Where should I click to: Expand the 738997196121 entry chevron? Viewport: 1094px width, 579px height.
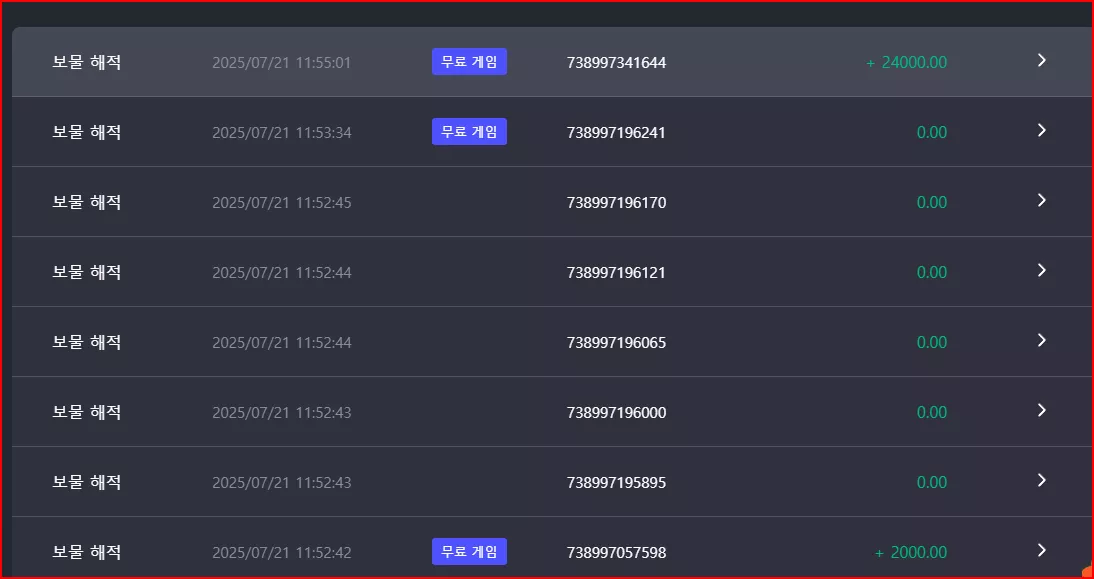click(x=1042, y=271)
